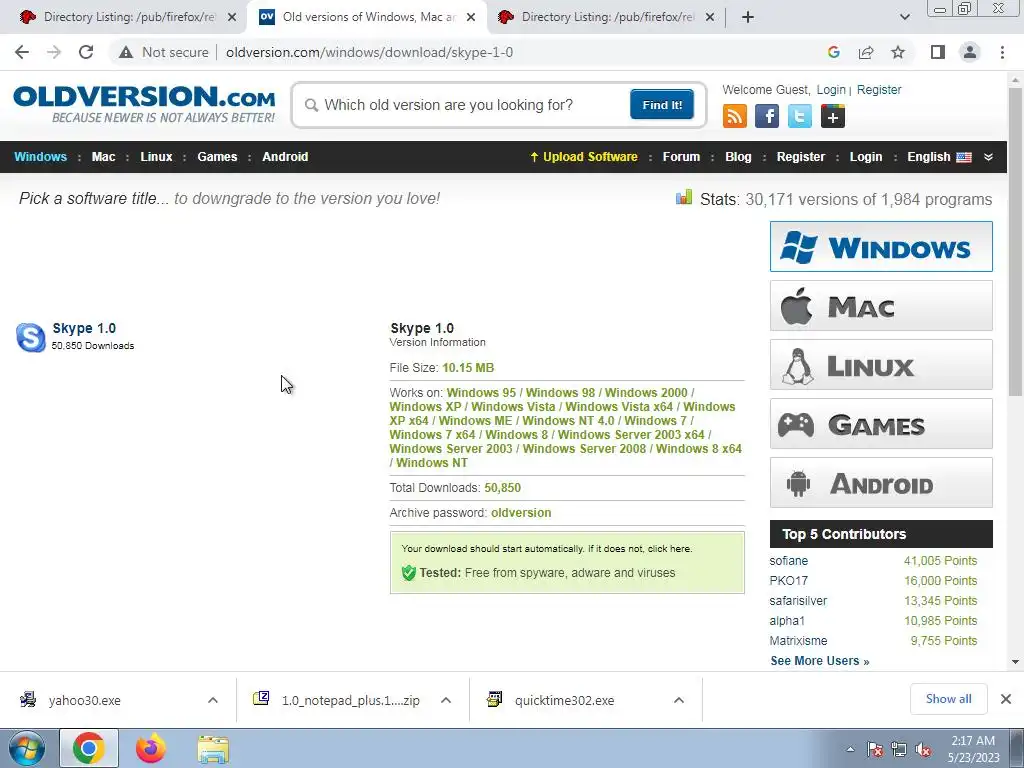This screenshot has height=768, width=1024.
Task: Click the sofiane contributor name
Action: [x=788, y=560]
